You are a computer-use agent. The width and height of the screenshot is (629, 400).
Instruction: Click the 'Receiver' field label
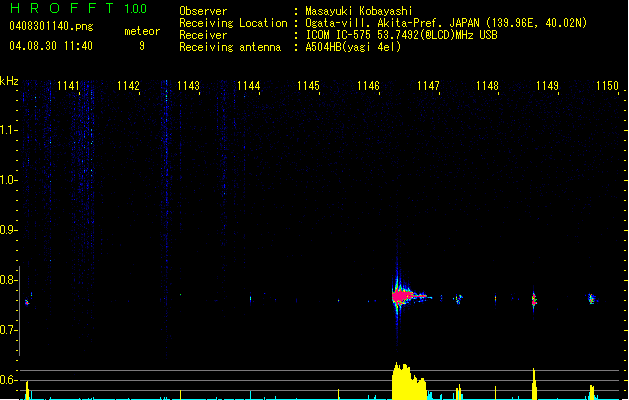click(203, 35)
